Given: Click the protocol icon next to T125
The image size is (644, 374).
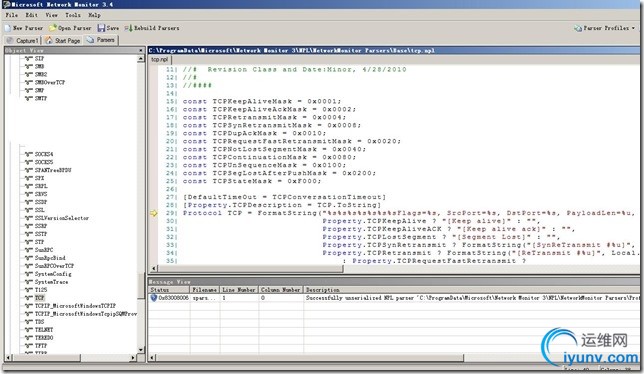Looking at the screenshot, I should (29, 290).
